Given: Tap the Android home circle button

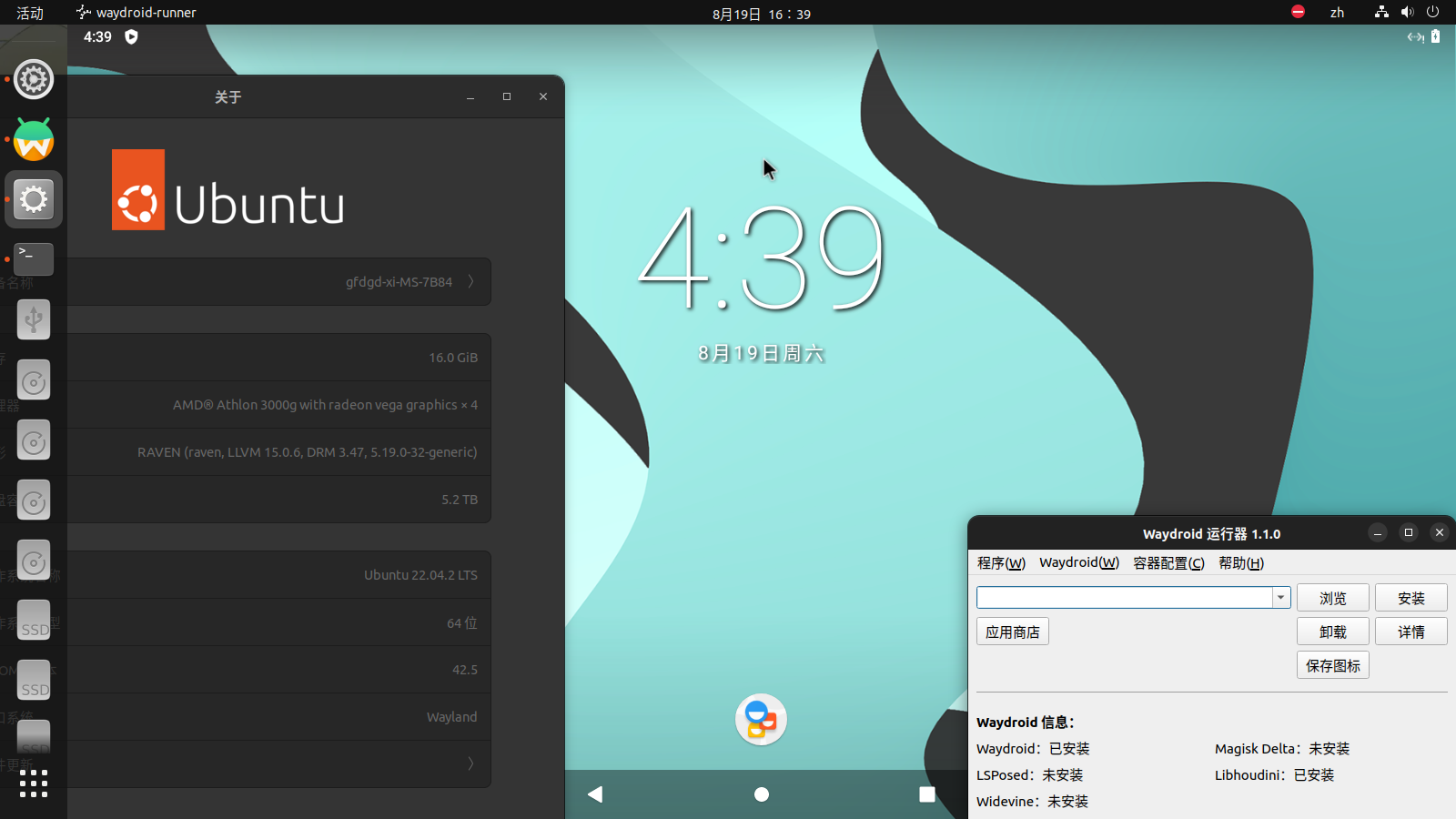Looking at the screenshot, I should 762,794.
